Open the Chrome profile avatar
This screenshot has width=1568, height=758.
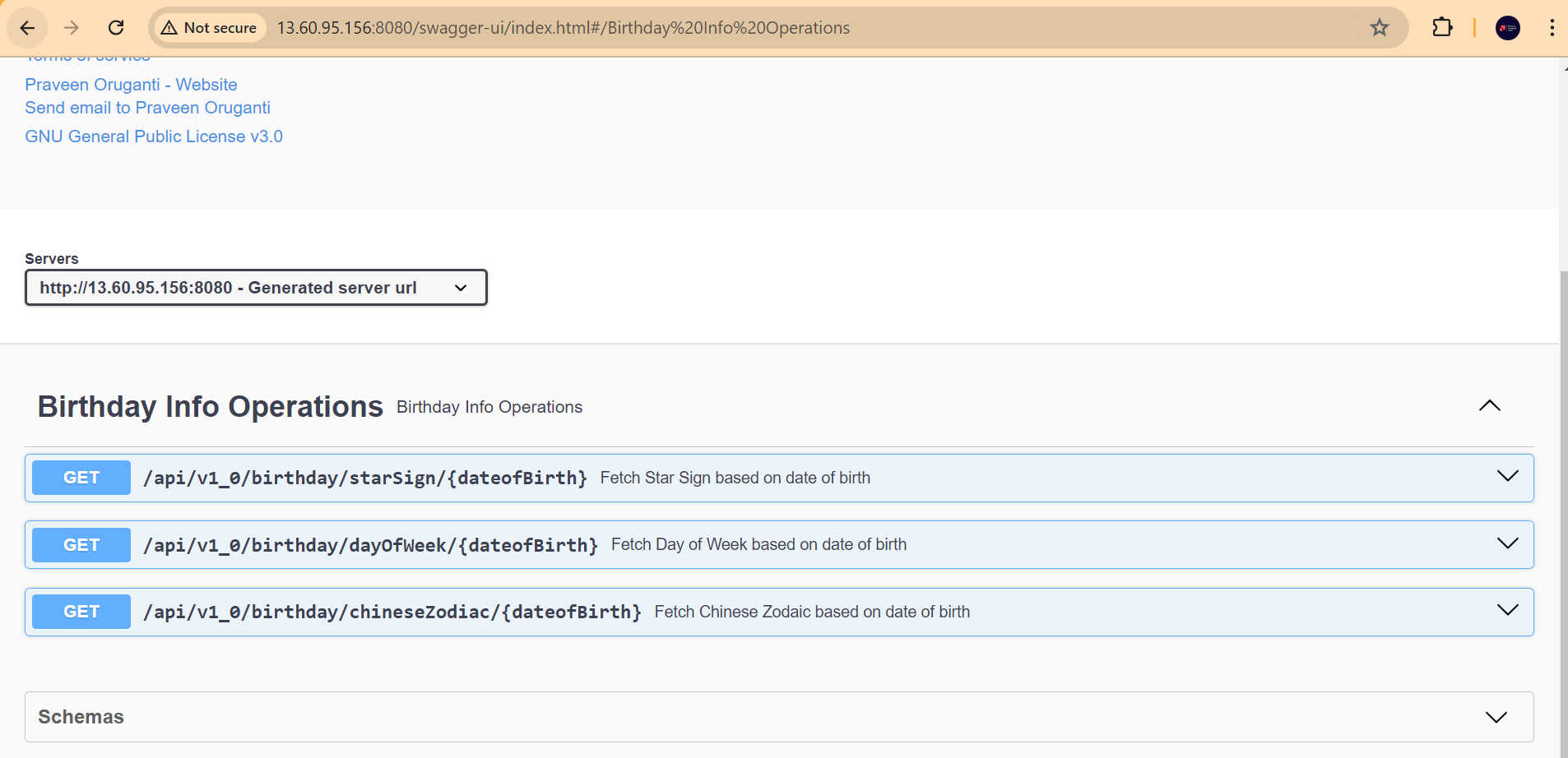click(x=1507, y=28)
